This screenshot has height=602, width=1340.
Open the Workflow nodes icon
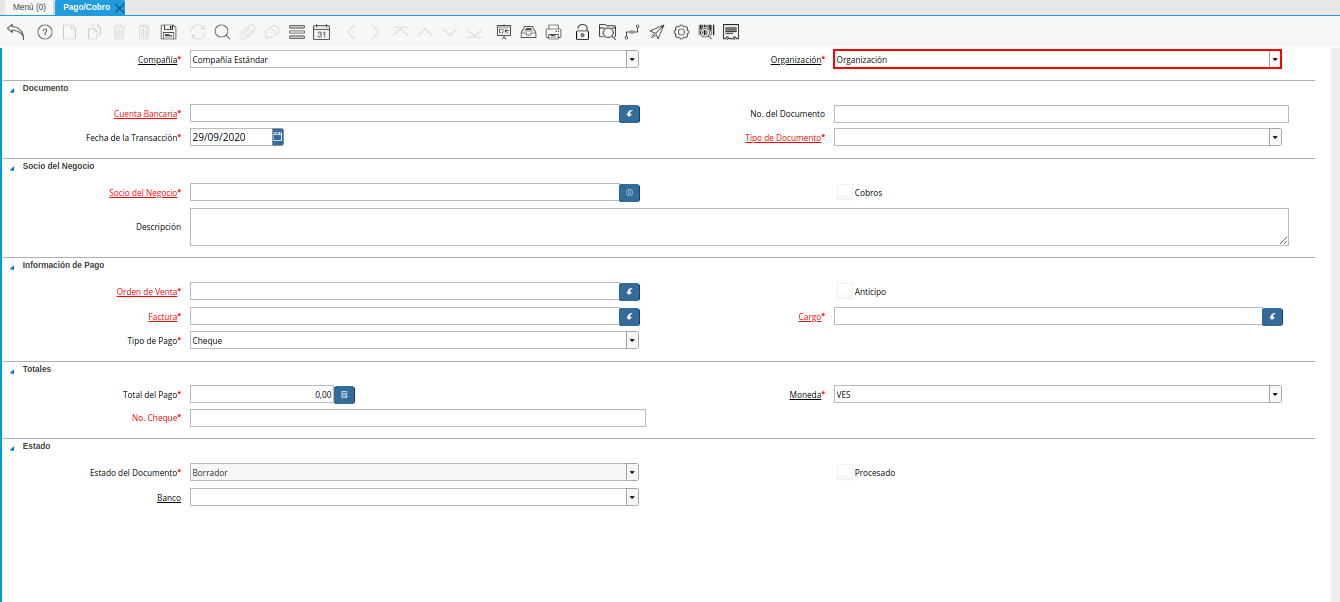point(632,32)
